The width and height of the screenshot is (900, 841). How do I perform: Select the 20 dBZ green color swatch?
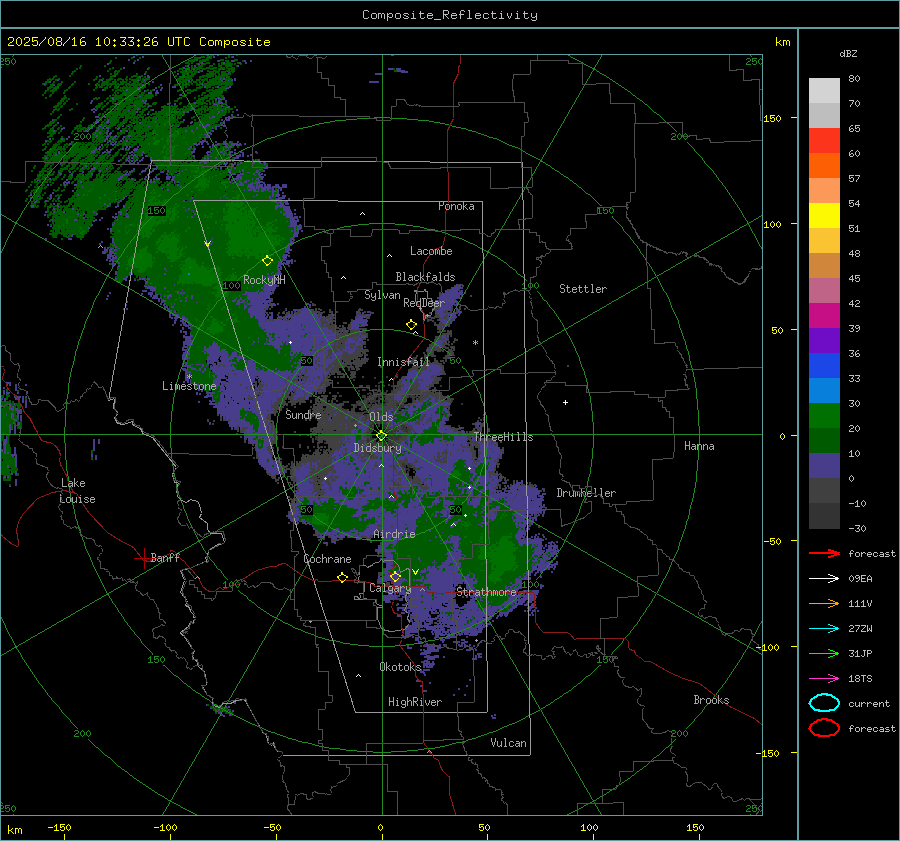click(x=824, y=416)
